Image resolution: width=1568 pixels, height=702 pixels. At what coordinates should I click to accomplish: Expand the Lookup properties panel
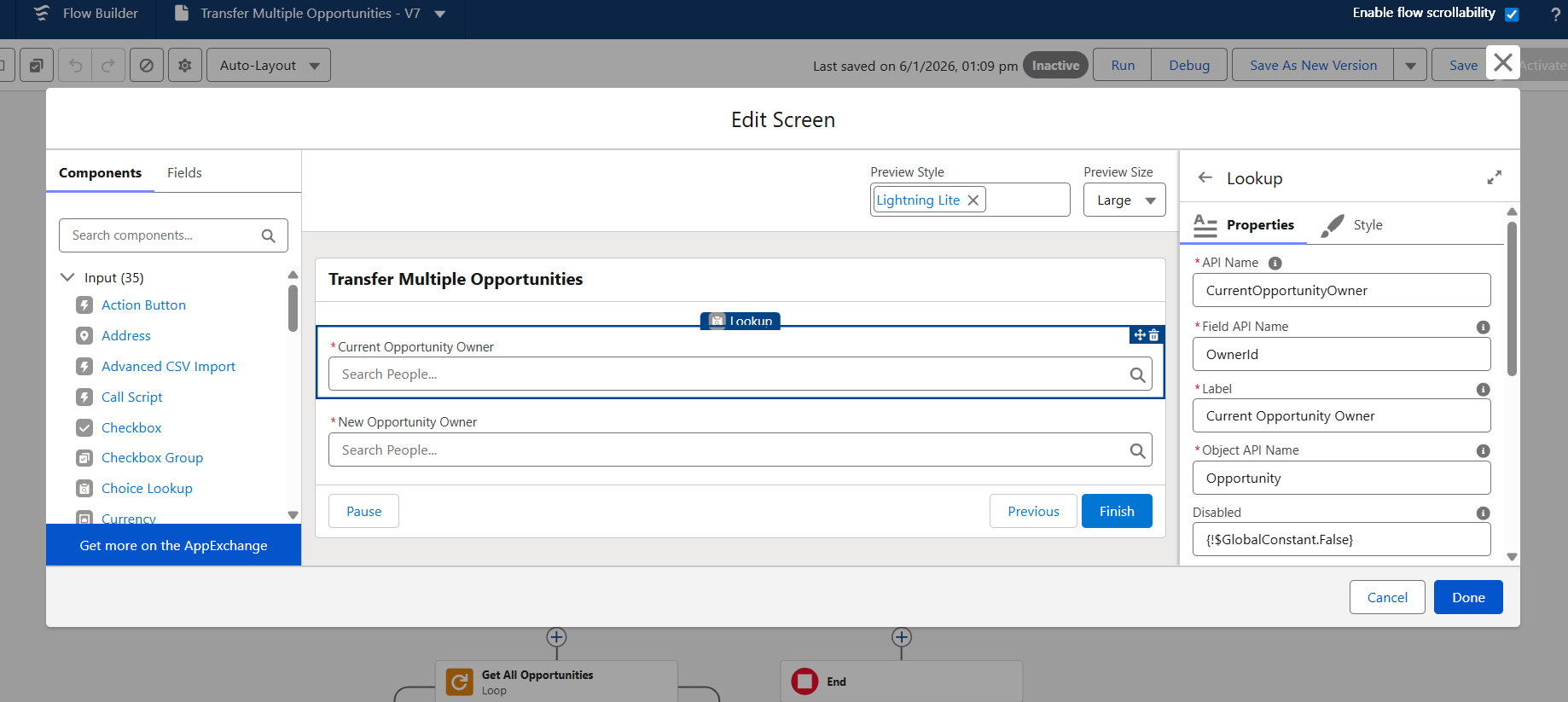(1494, 177)
